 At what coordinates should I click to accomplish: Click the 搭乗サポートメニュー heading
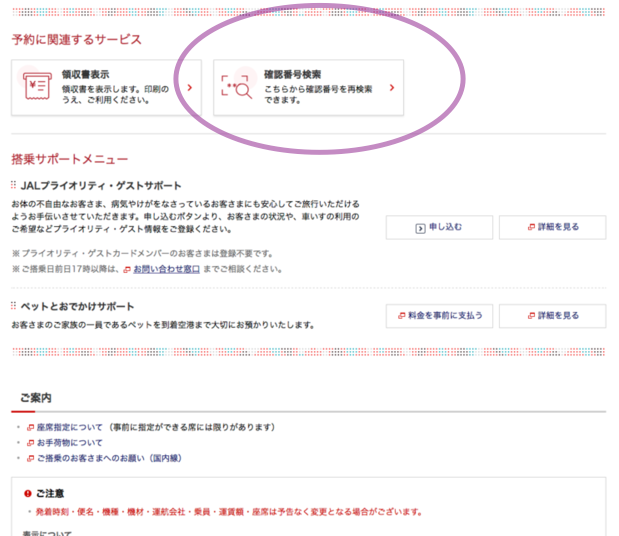(x=69, y=159)
